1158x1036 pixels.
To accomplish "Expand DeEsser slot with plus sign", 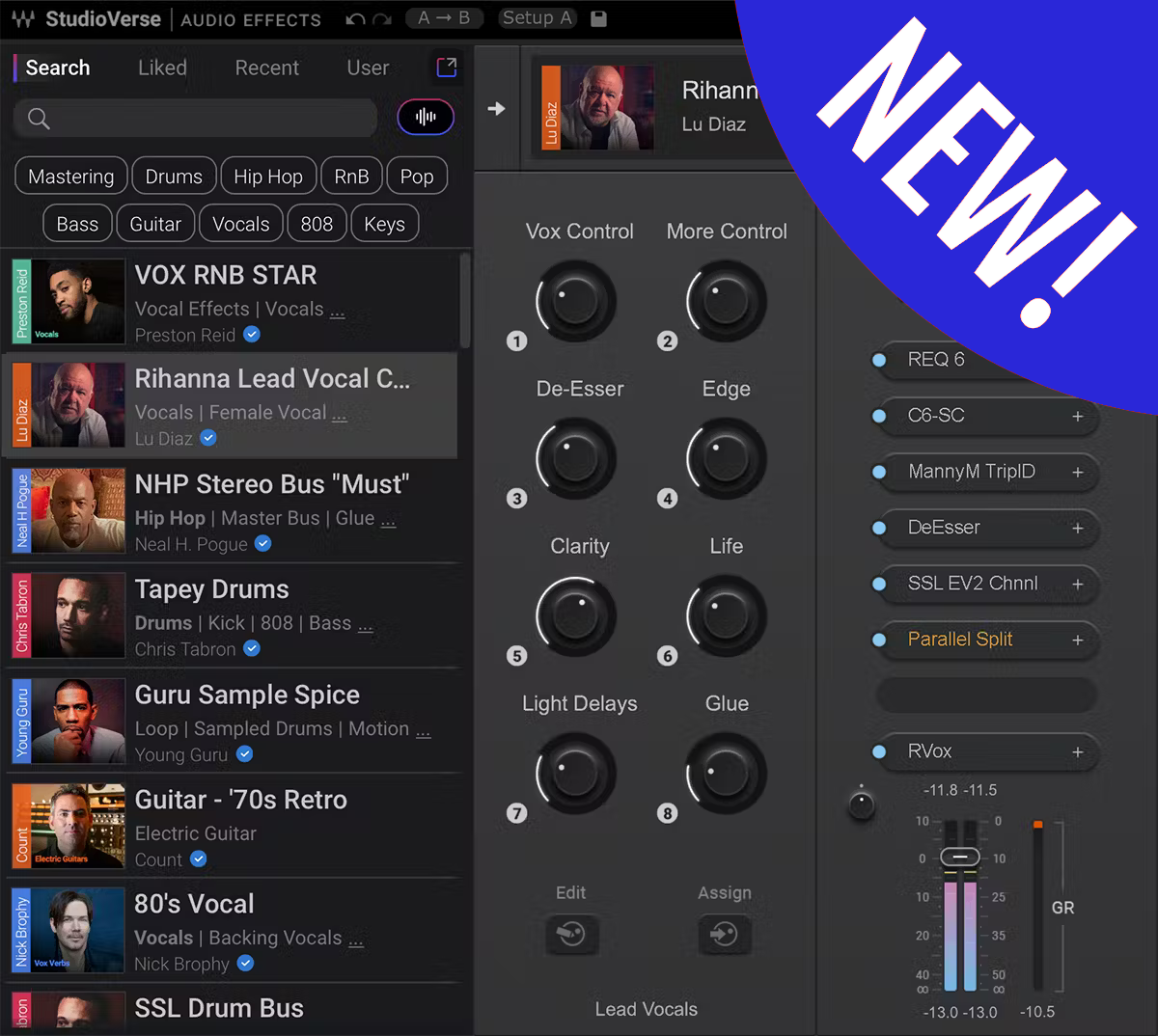I will 1078,528.
